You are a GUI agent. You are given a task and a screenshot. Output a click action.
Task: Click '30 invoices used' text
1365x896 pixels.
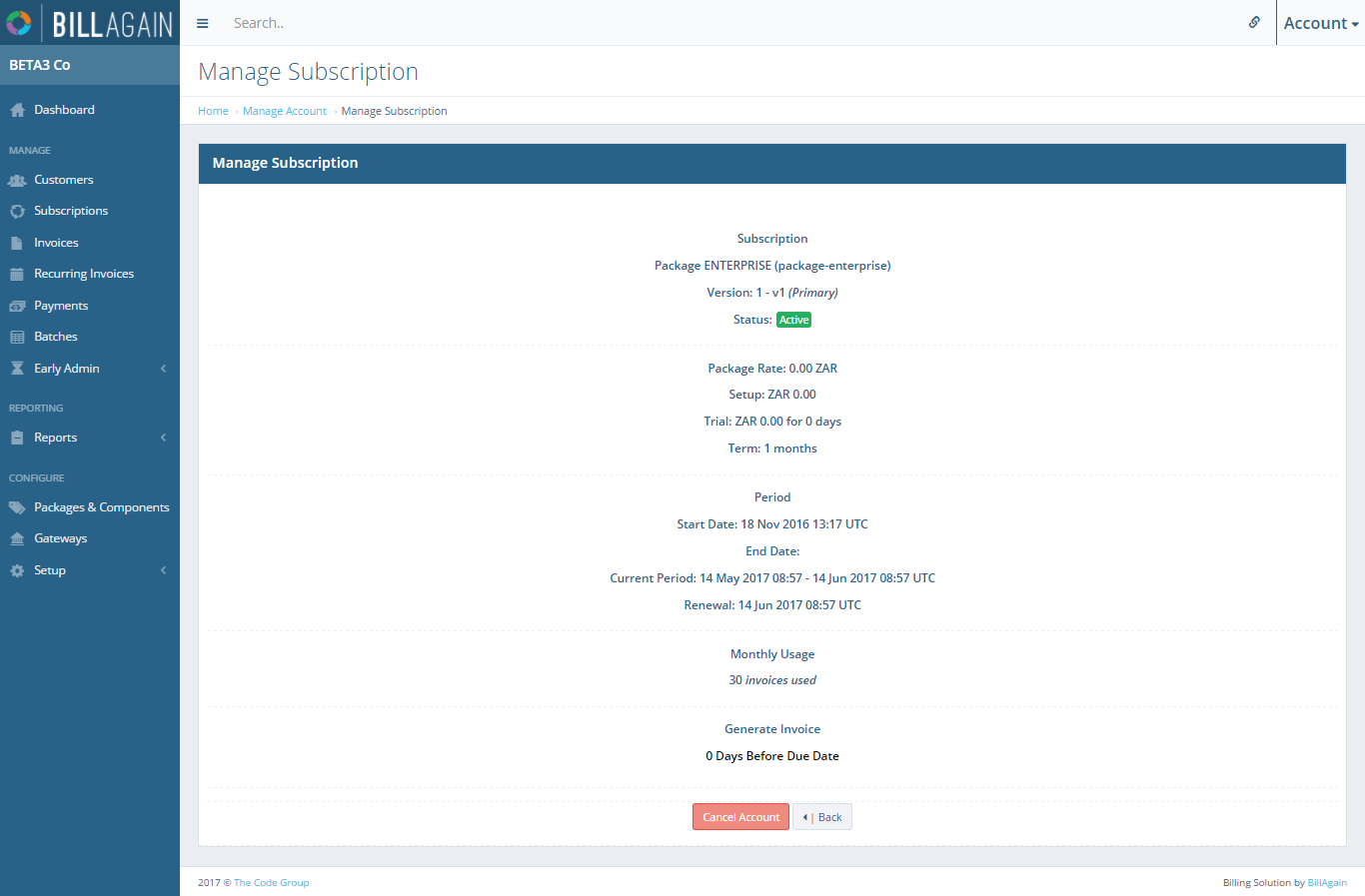point(772,680)
